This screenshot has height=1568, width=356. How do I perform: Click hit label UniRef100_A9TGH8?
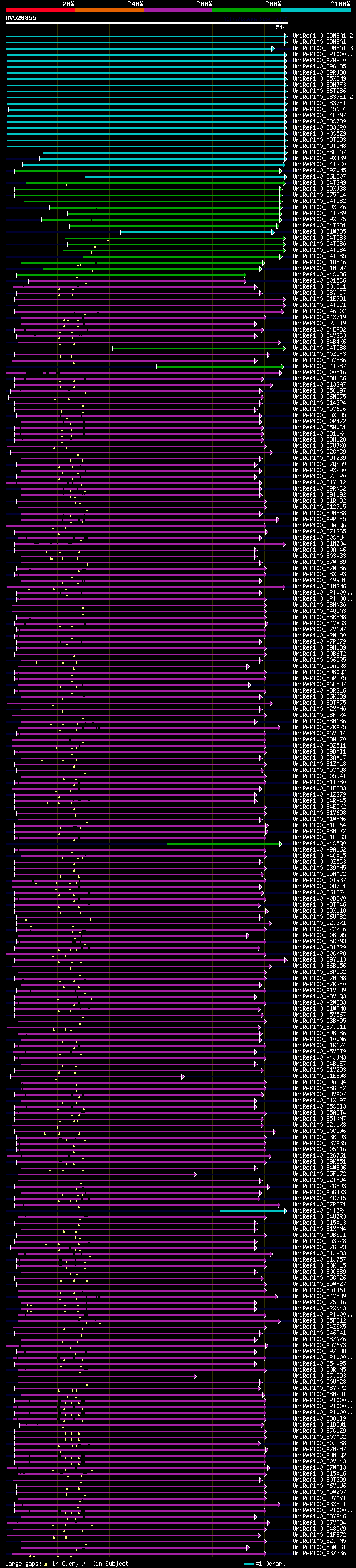(319, 146)
